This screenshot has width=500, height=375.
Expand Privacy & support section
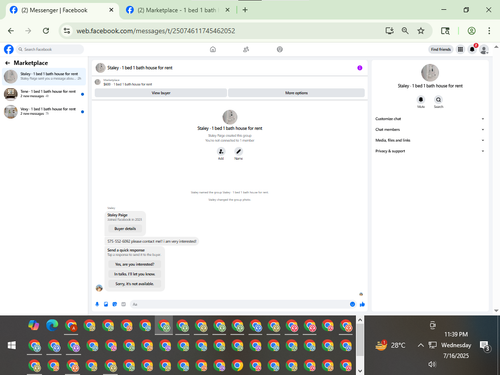point(430,151)
